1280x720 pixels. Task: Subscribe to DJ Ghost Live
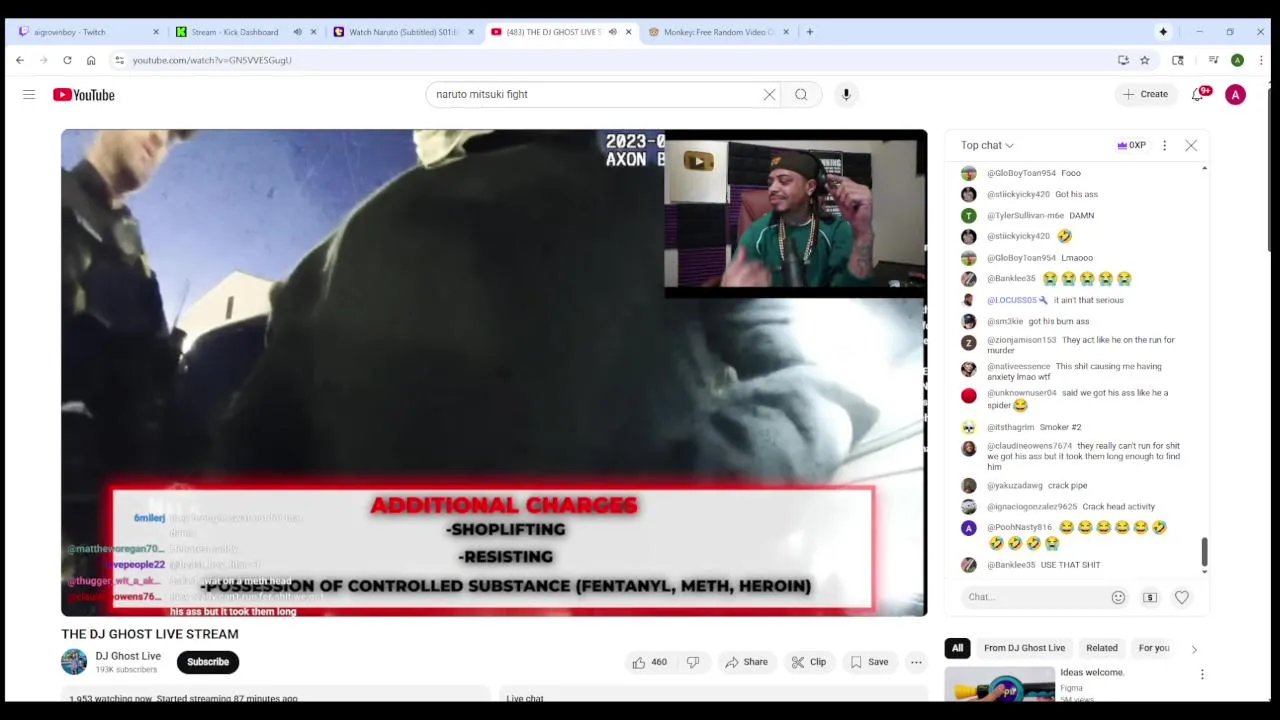click(x=208, y=662)
